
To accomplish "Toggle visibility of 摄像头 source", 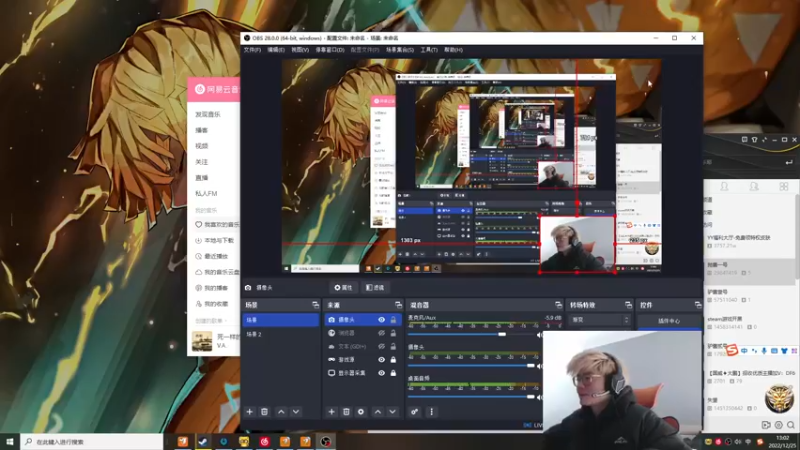I will (x=381, y=319).
